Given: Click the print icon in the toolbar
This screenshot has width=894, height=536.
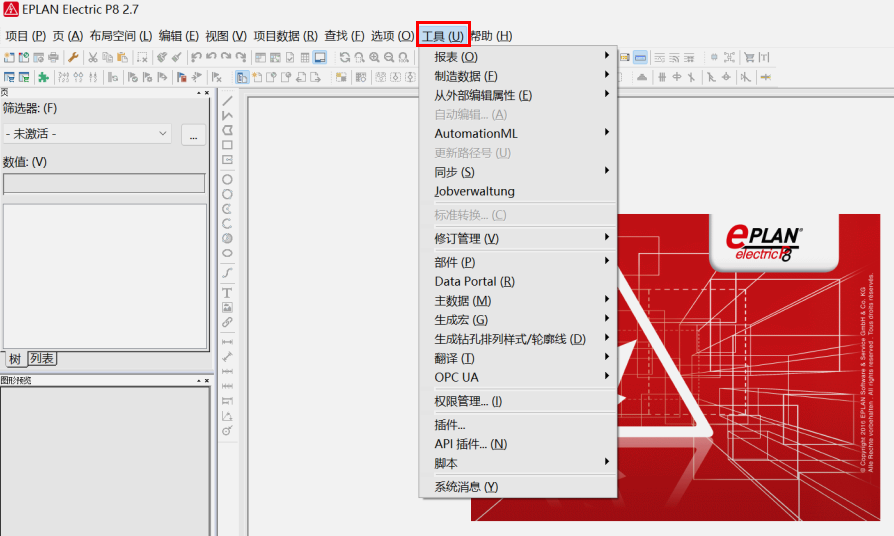Looking at the screenshot, I should (53, 58).
